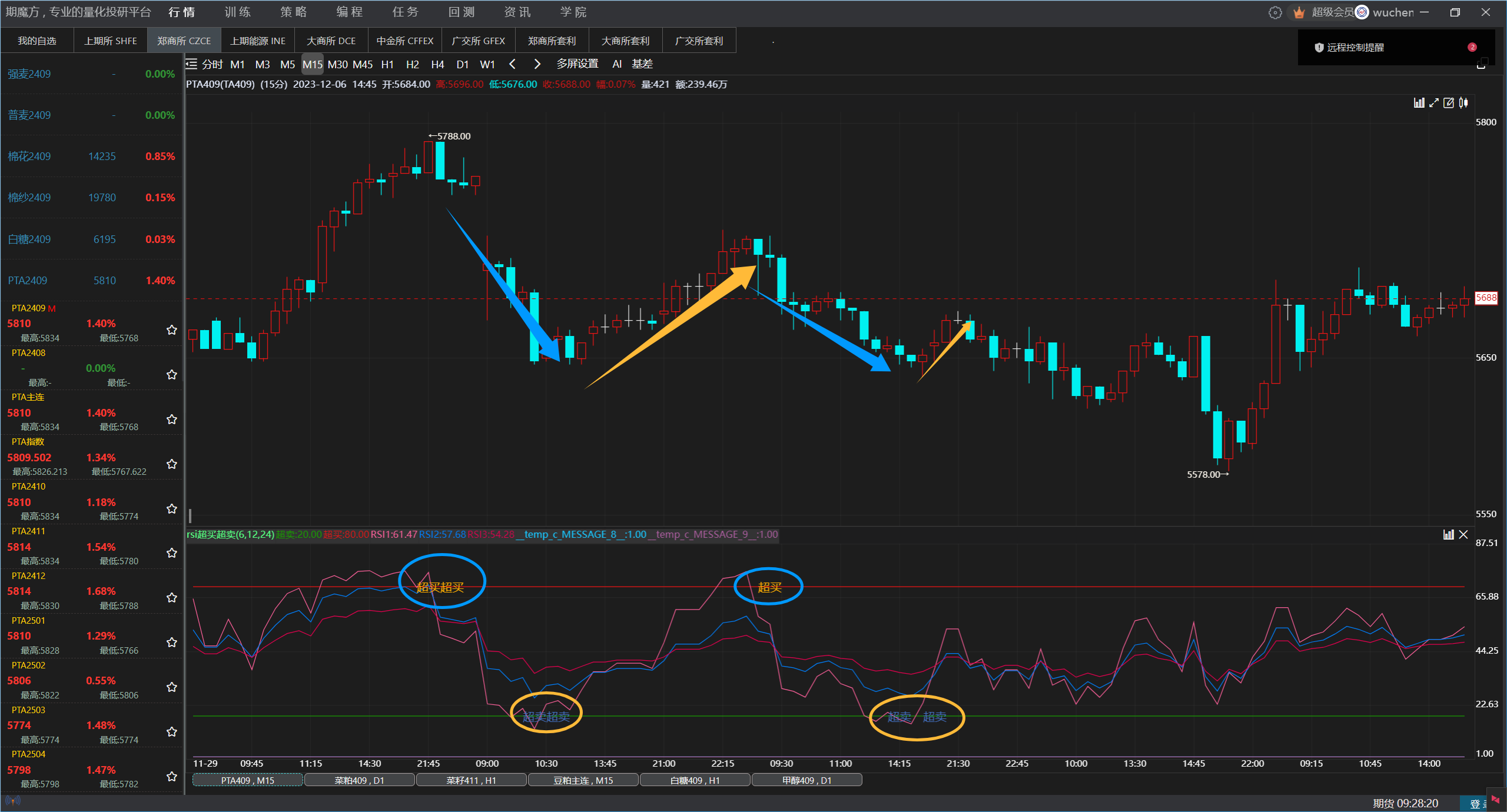Image resolution: width=1507 pixels, height=812 pixels.
Task: Select the PTA2409 row priced 5810
Action: [91, 281]
